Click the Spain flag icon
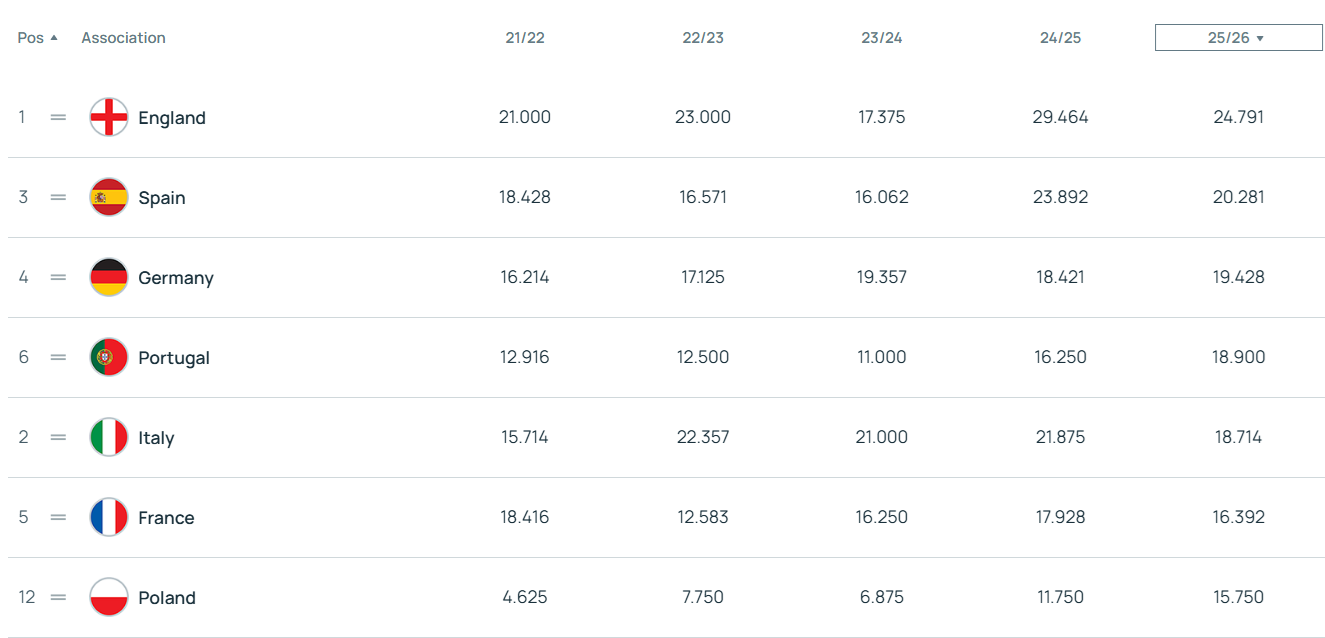 point(109,197)
